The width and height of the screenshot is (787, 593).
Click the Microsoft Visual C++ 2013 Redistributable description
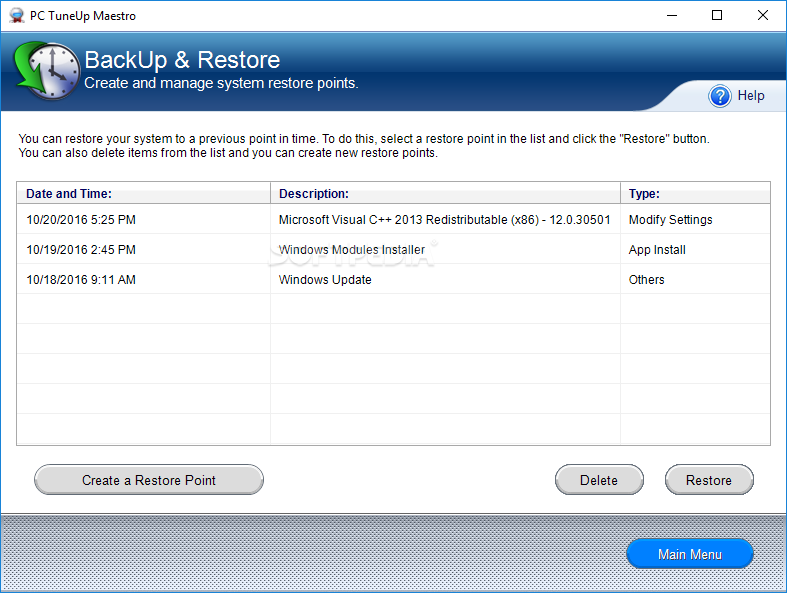click(x=444, y=220)
